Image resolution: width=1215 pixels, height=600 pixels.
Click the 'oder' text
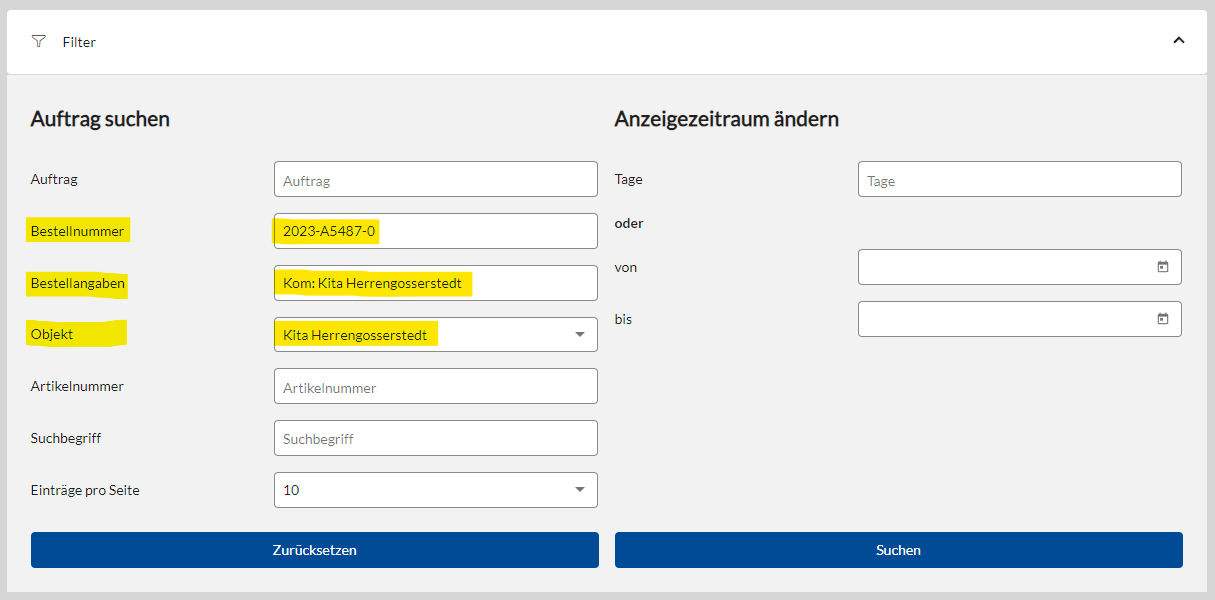[629, 223]
